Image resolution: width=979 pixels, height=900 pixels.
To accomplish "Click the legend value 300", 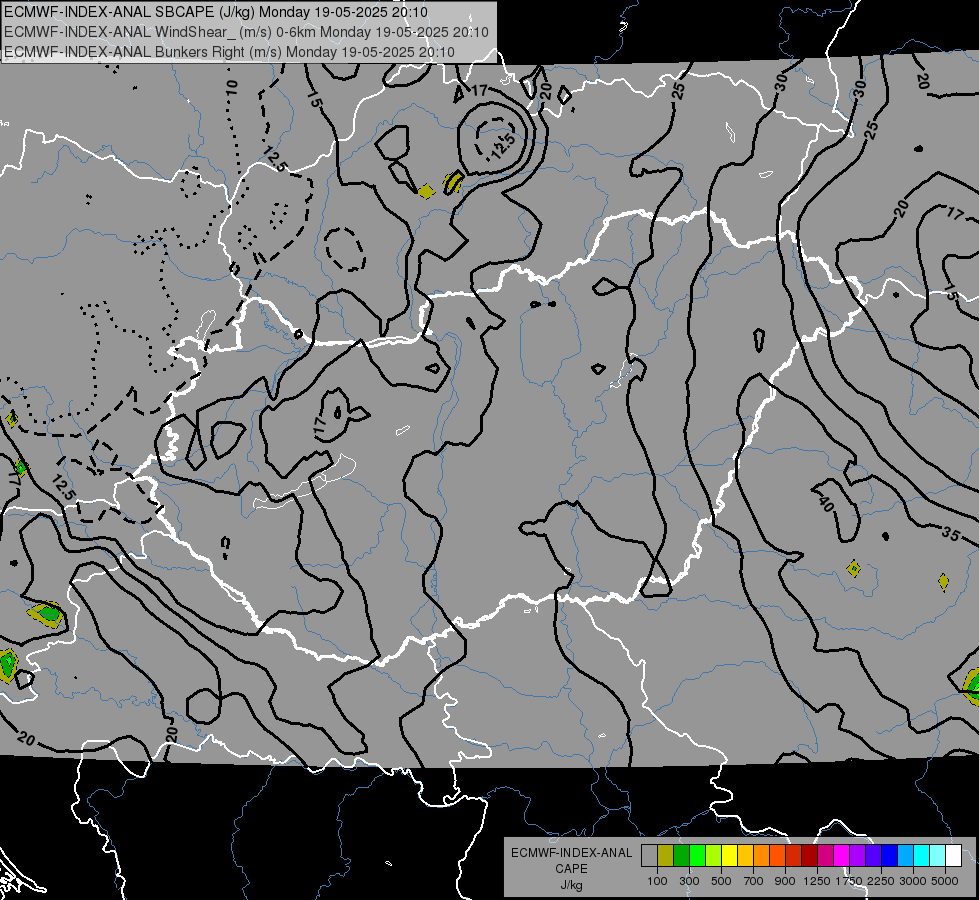I will 689,881.
